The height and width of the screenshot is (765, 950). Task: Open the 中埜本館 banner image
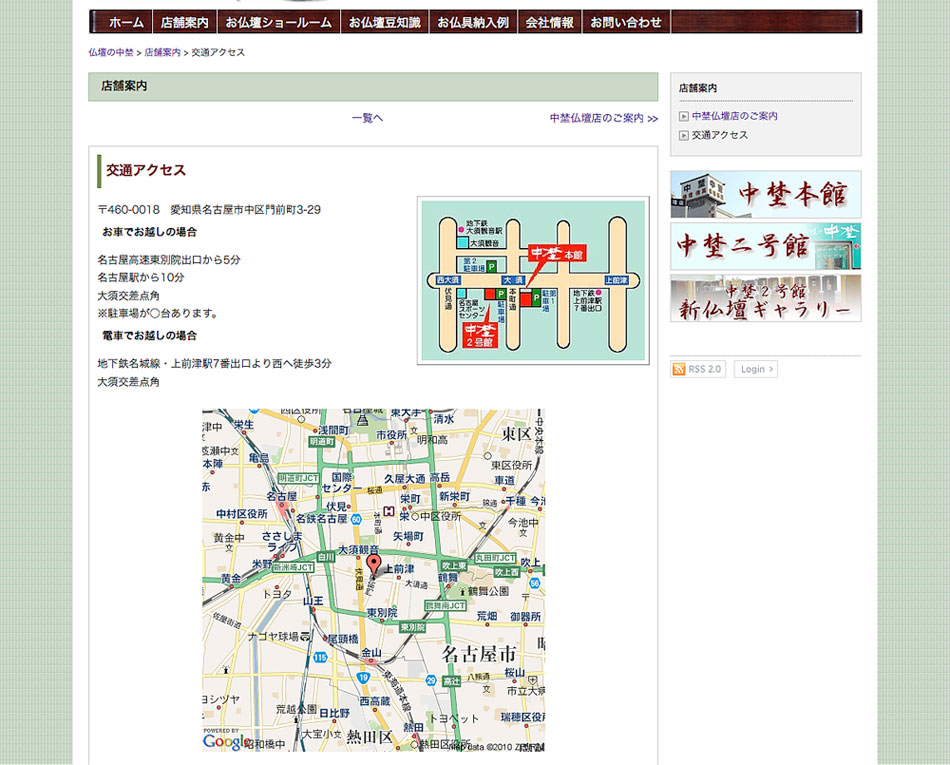pyautogui.click(x=765, y=194)
